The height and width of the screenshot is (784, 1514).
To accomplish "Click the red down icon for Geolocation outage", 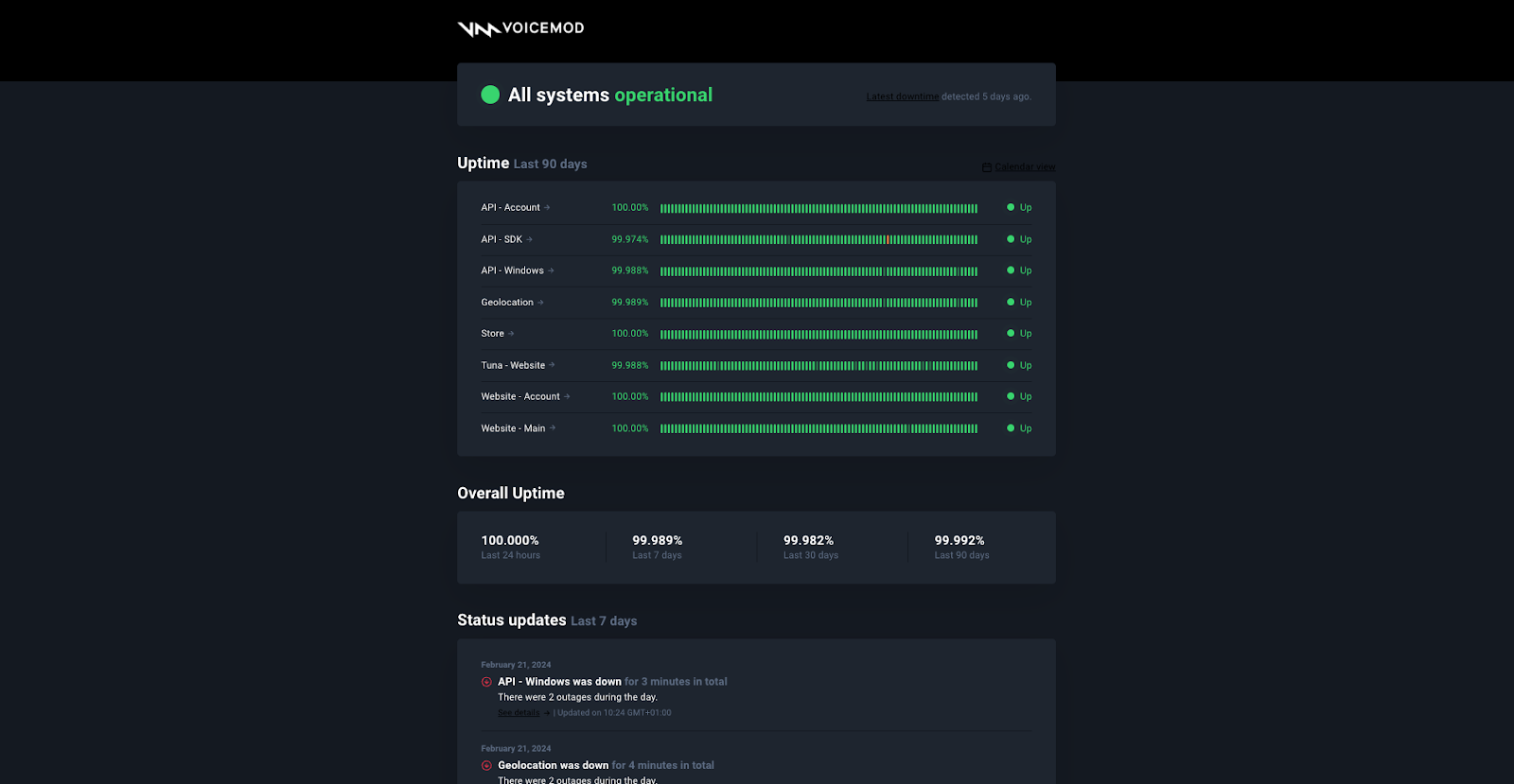I will tap(486, 766).
